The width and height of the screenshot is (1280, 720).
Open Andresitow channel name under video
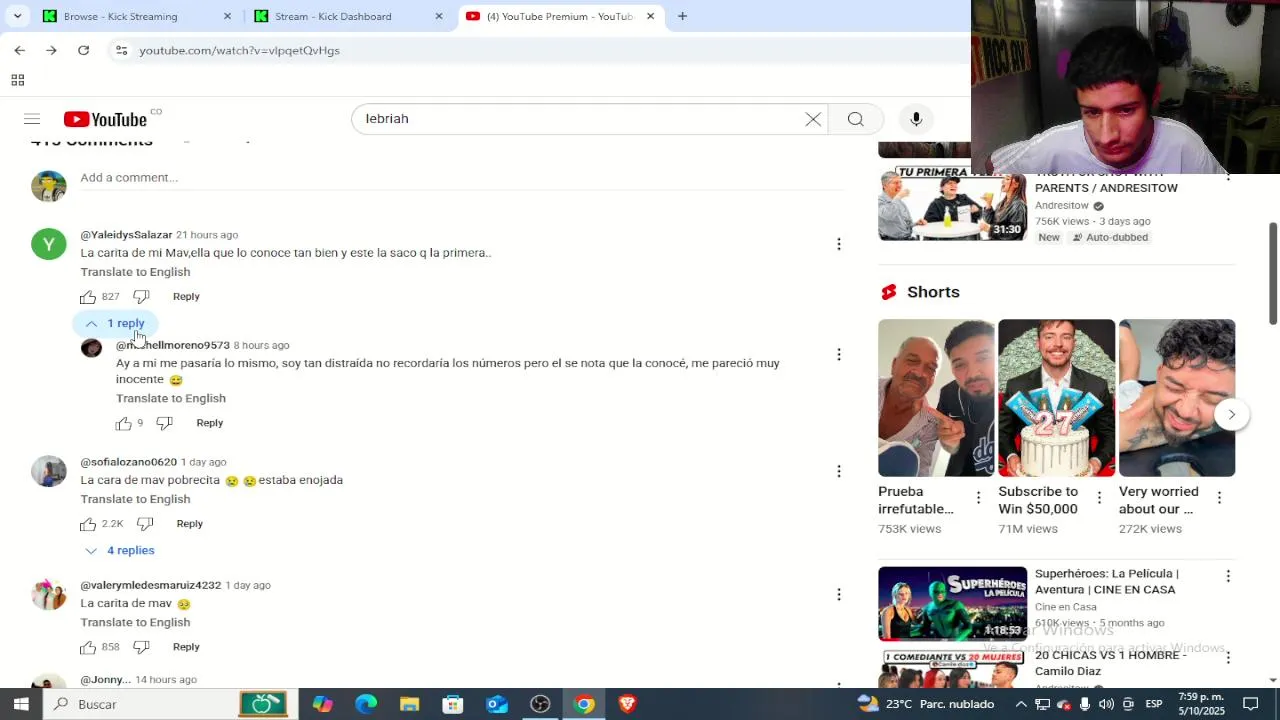point(1061,206)
